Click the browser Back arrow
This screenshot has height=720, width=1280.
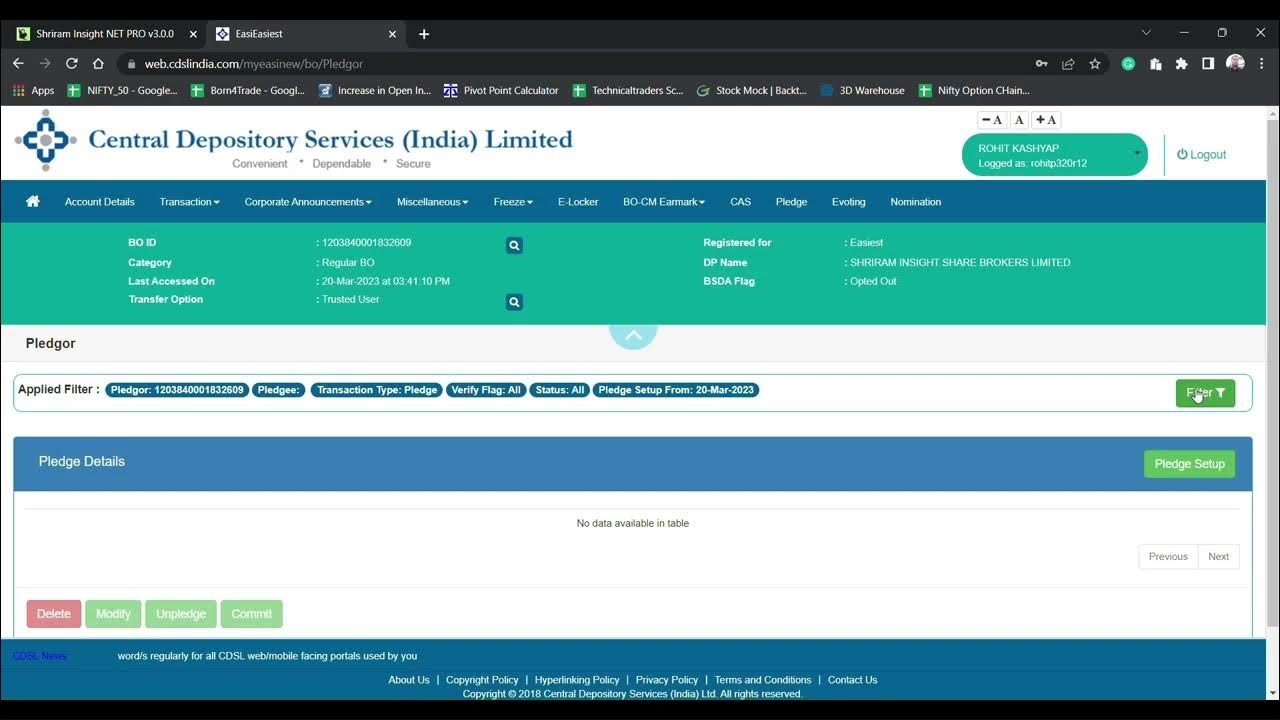coord(18,63)
